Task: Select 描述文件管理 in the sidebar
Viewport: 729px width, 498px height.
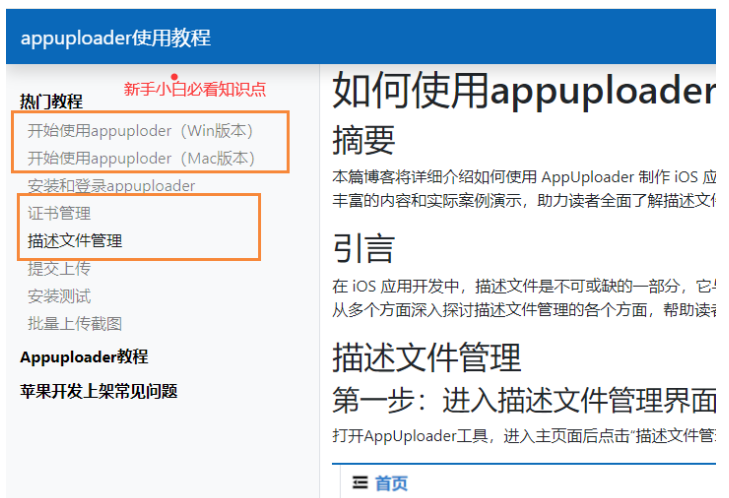Action: point(75,241)
